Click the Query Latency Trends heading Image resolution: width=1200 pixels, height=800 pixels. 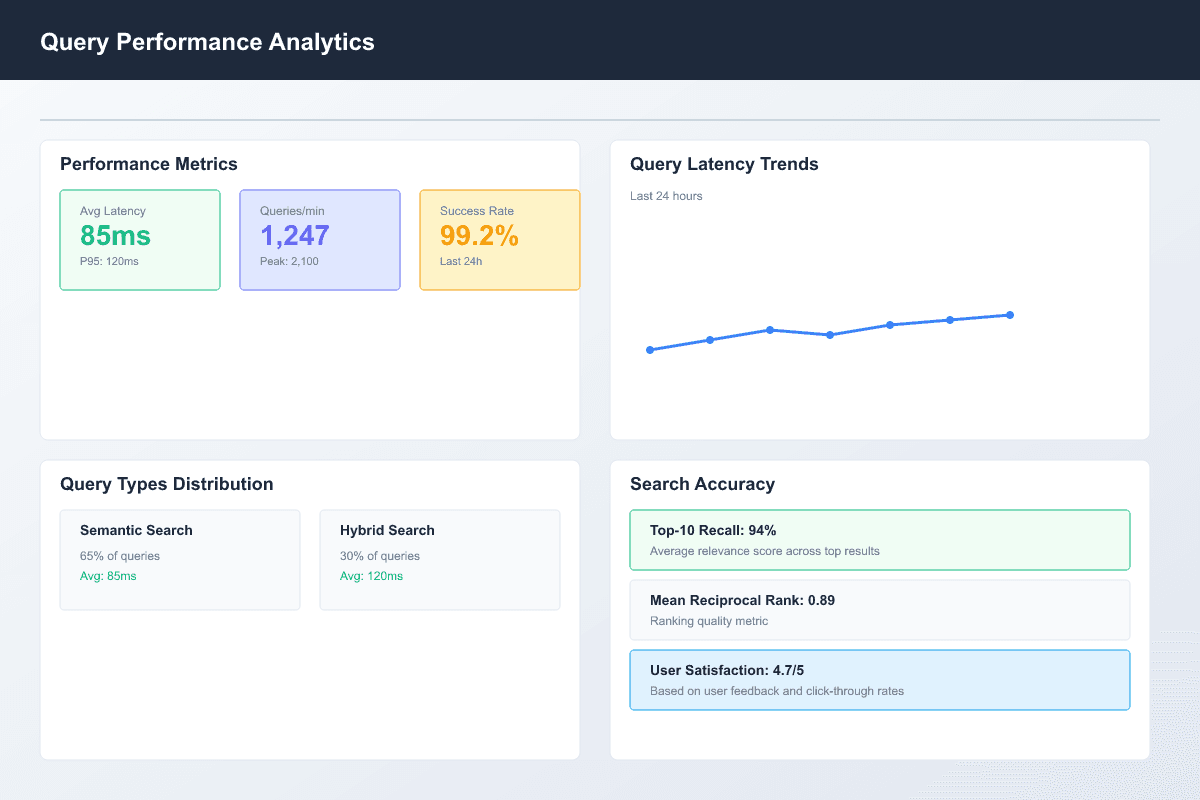(x=723, y=164)
